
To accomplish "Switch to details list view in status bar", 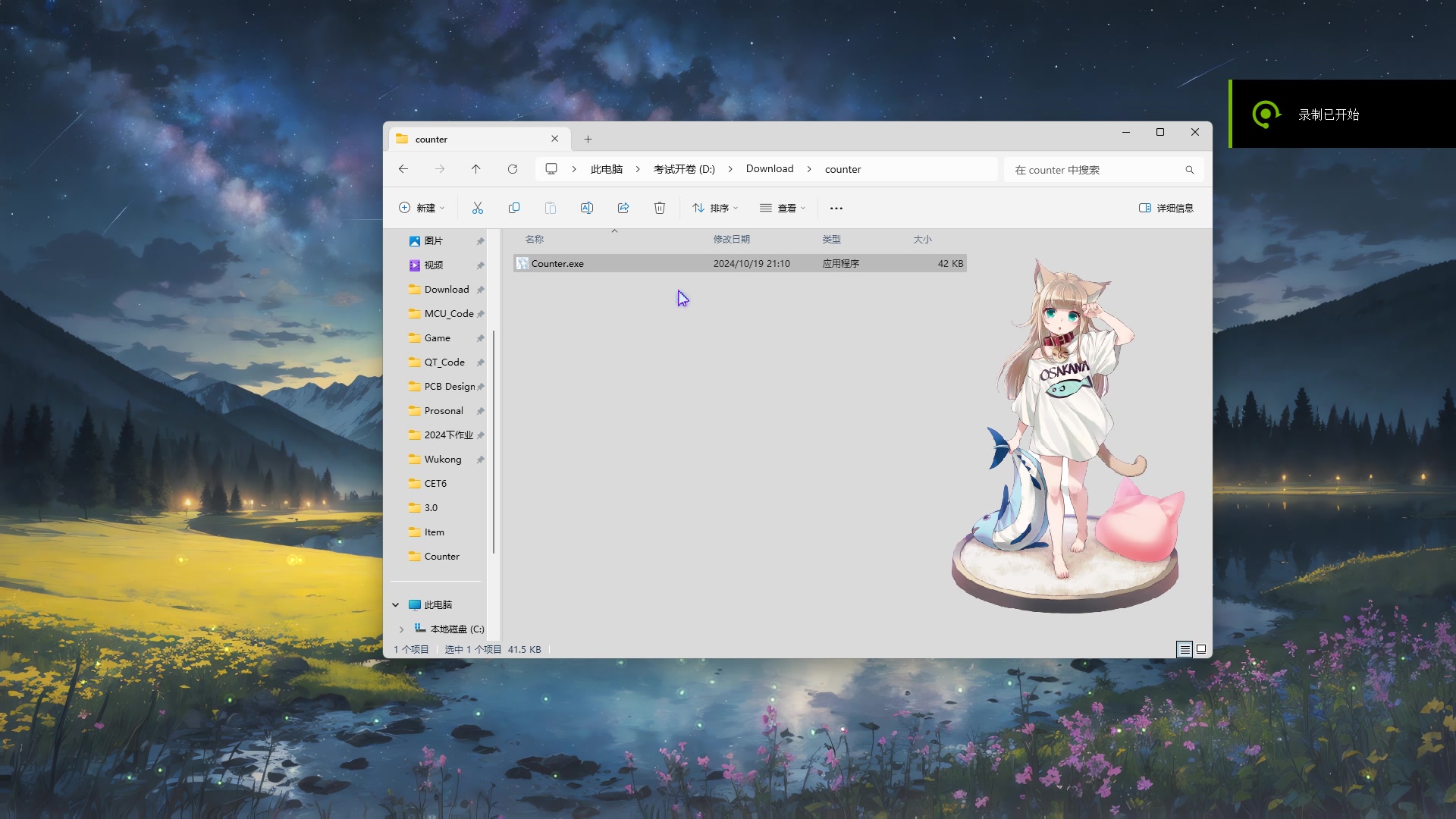I will [1184, 649].
